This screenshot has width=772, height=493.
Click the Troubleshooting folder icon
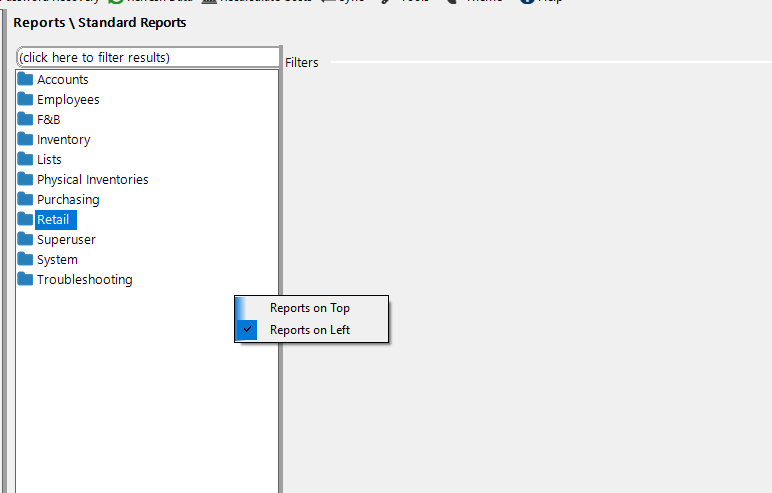(x=25, y=279)
